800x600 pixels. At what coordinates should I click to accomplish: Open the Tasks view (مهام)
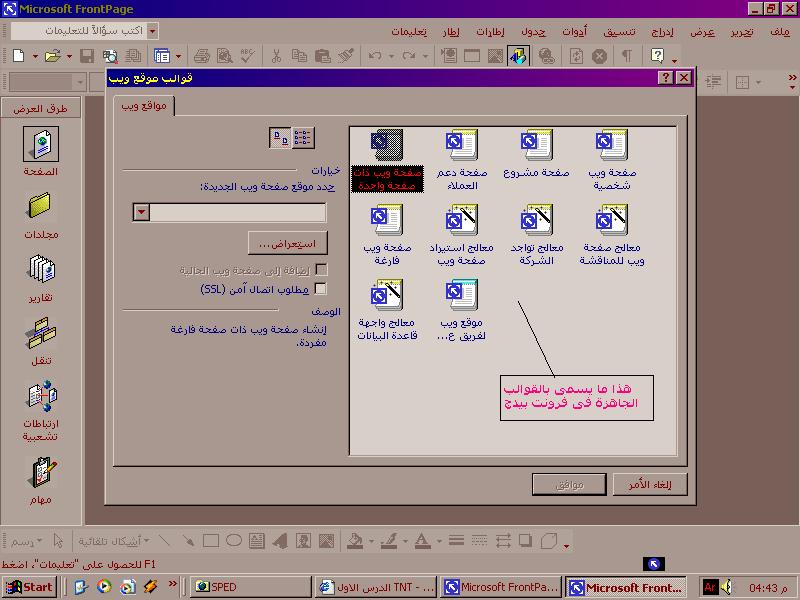click(41, 481)
